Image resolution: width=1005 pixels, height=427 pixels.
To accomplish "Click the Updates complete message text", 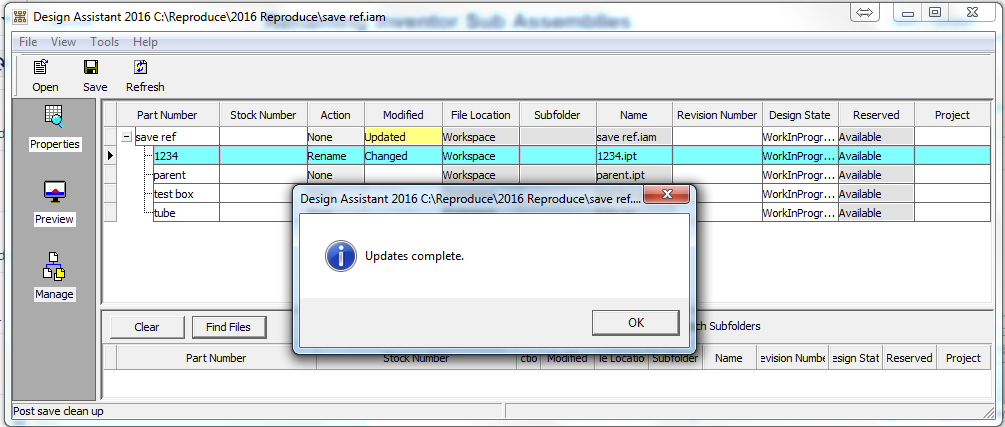I will tap(414, 256).
